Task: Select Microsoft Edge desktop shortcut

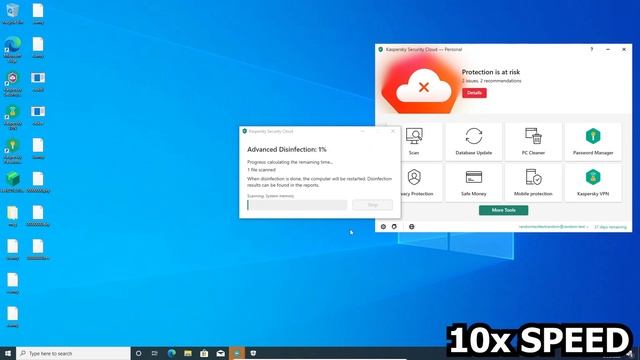Action: pos(13,49)
